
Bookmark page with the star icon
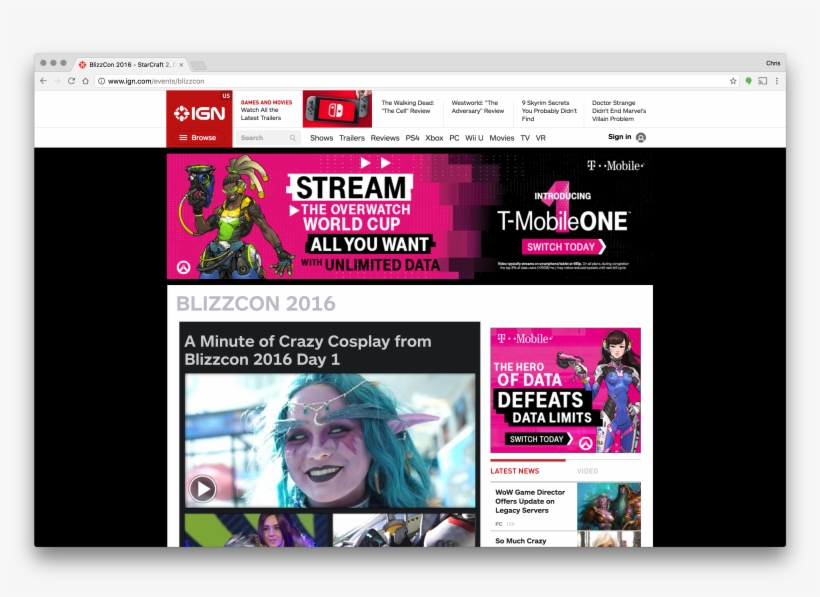point(733,81)
